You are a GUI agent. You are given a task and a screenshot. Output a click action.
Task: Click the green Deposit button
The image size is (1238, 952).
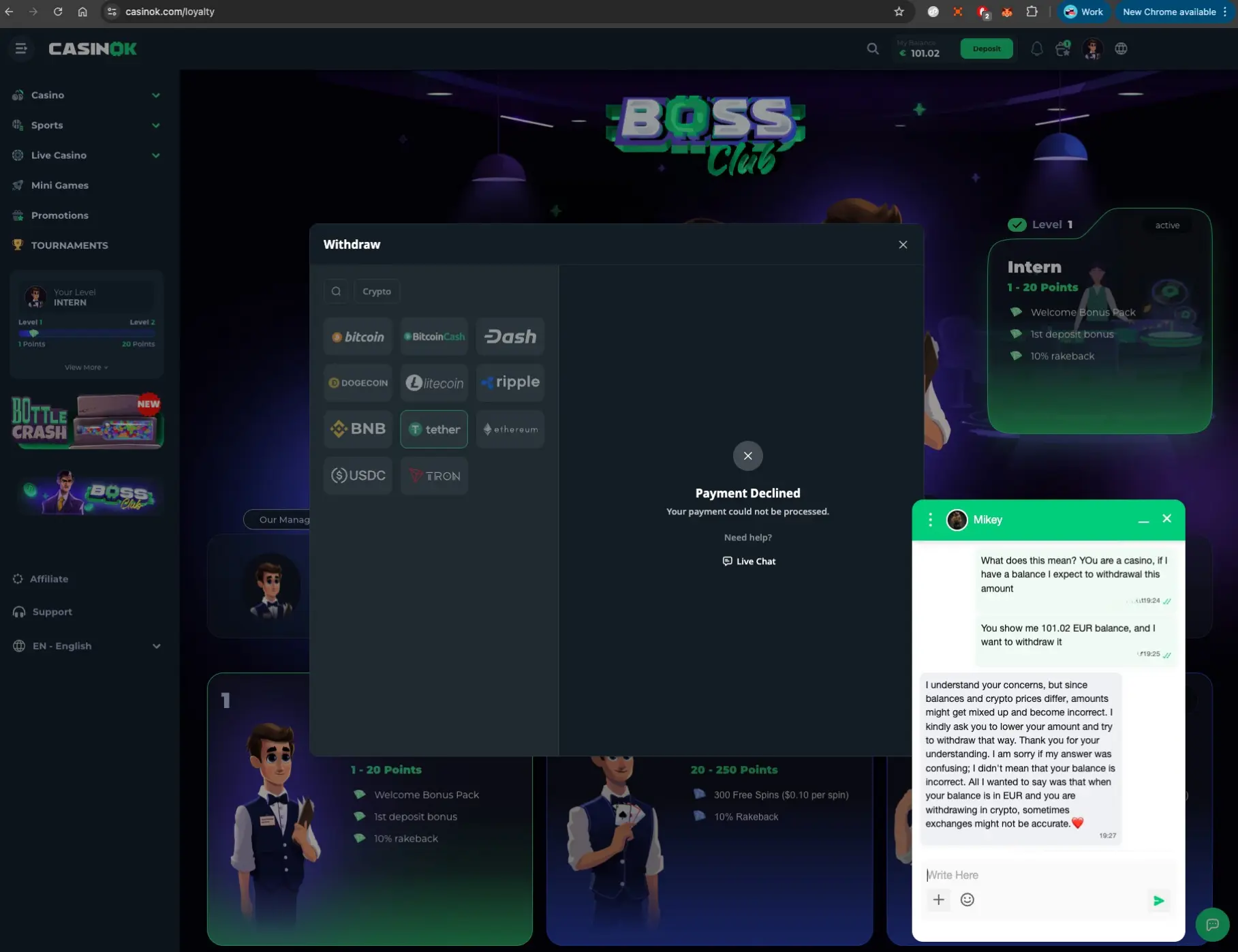click(x=987, y=48)
